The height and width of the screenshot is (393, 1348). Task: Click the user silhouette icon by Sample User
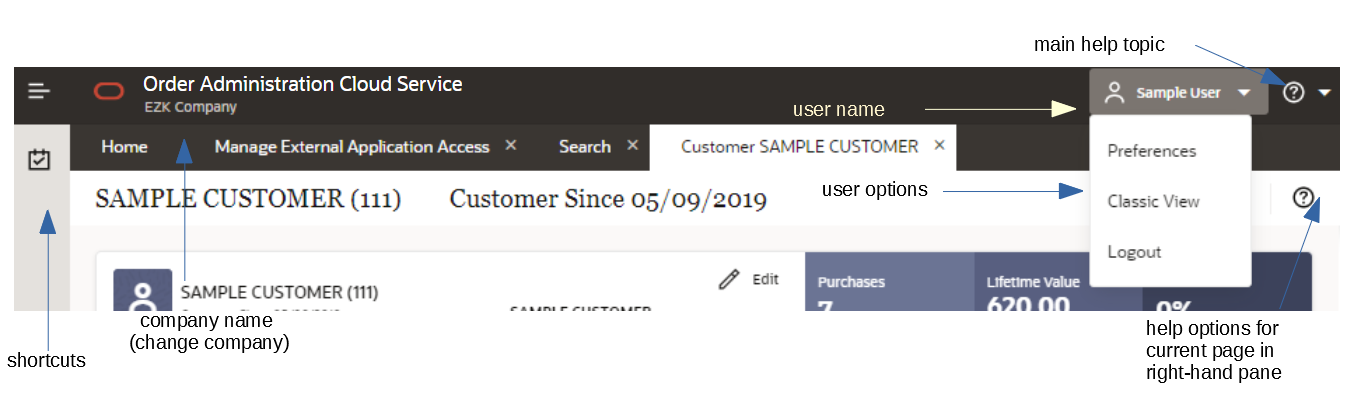(1113, 92)
